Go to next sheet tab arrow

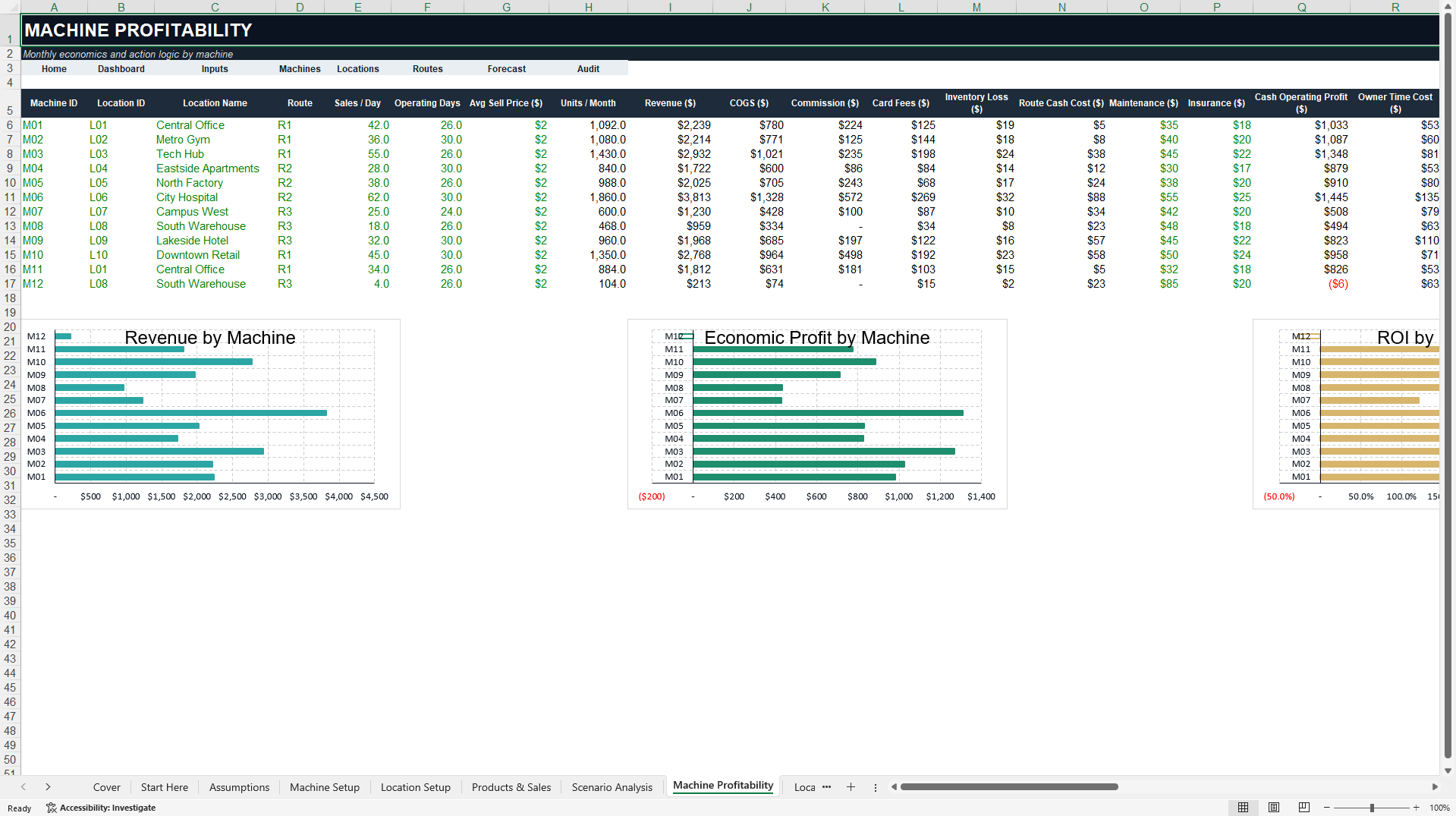tap(48, 787)
